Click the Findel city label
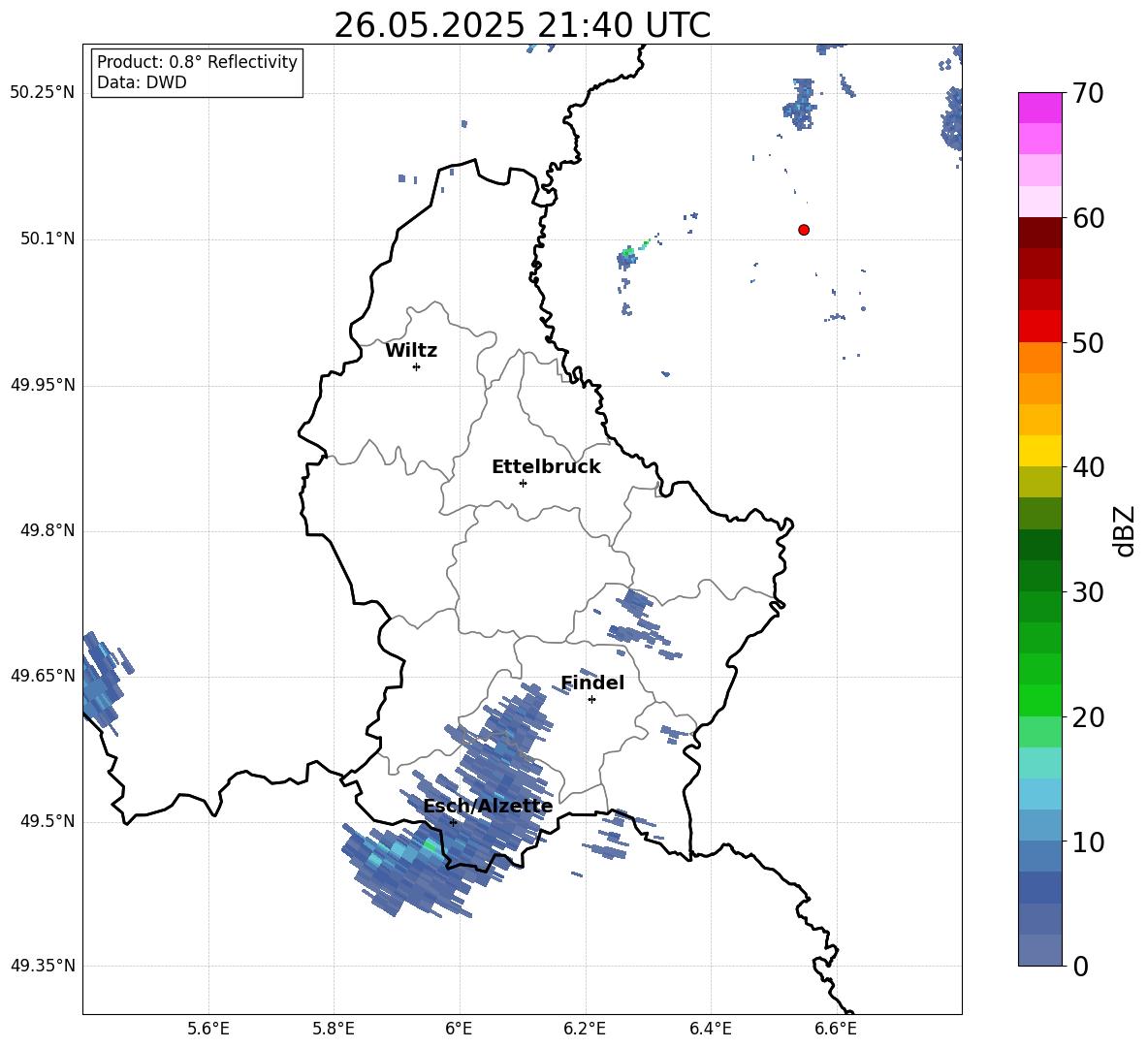The image size is (1148, 1048). (x=592, y=683)
